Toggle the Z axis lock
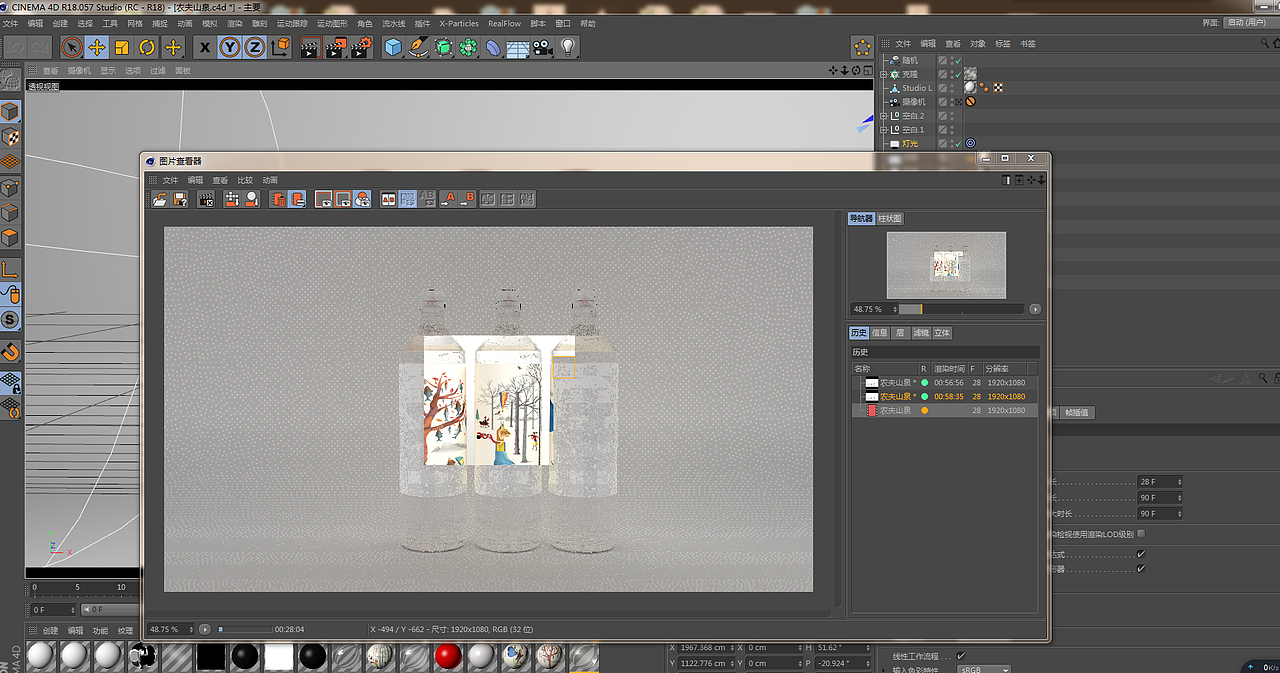Screen dimensions: 1280x673 click(x=255, y=47)
